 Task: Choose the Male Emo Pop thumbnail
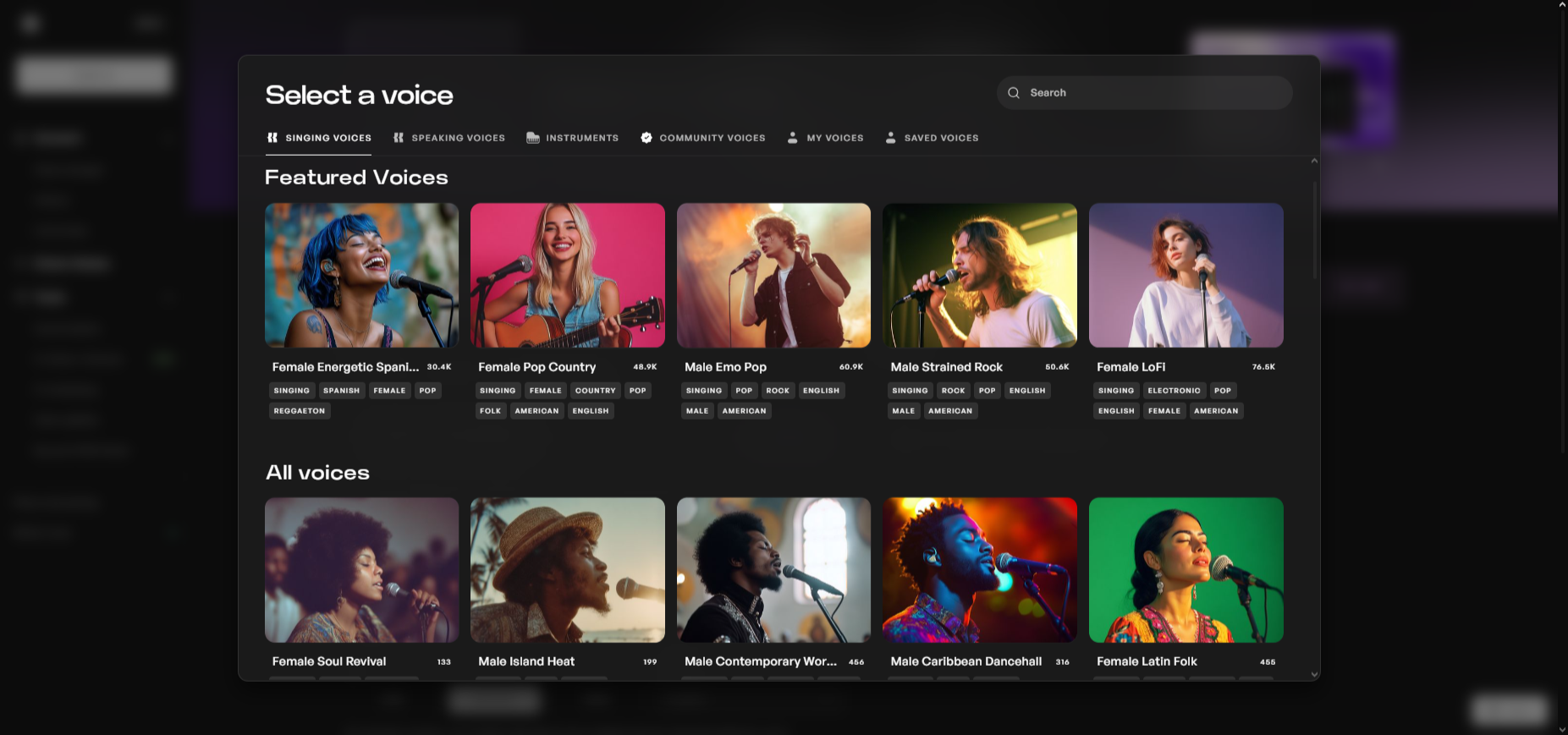pos(774,276)
